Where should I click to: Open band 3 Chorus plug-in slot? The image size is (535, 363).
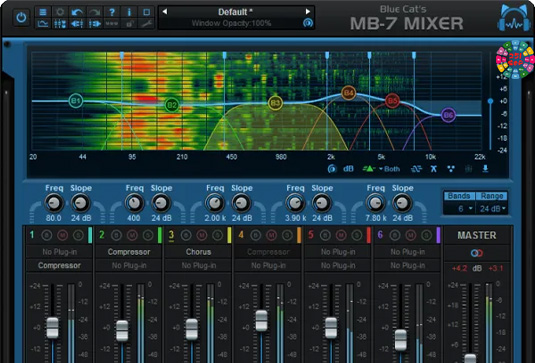pyautogui.click(x=198, y=252)
